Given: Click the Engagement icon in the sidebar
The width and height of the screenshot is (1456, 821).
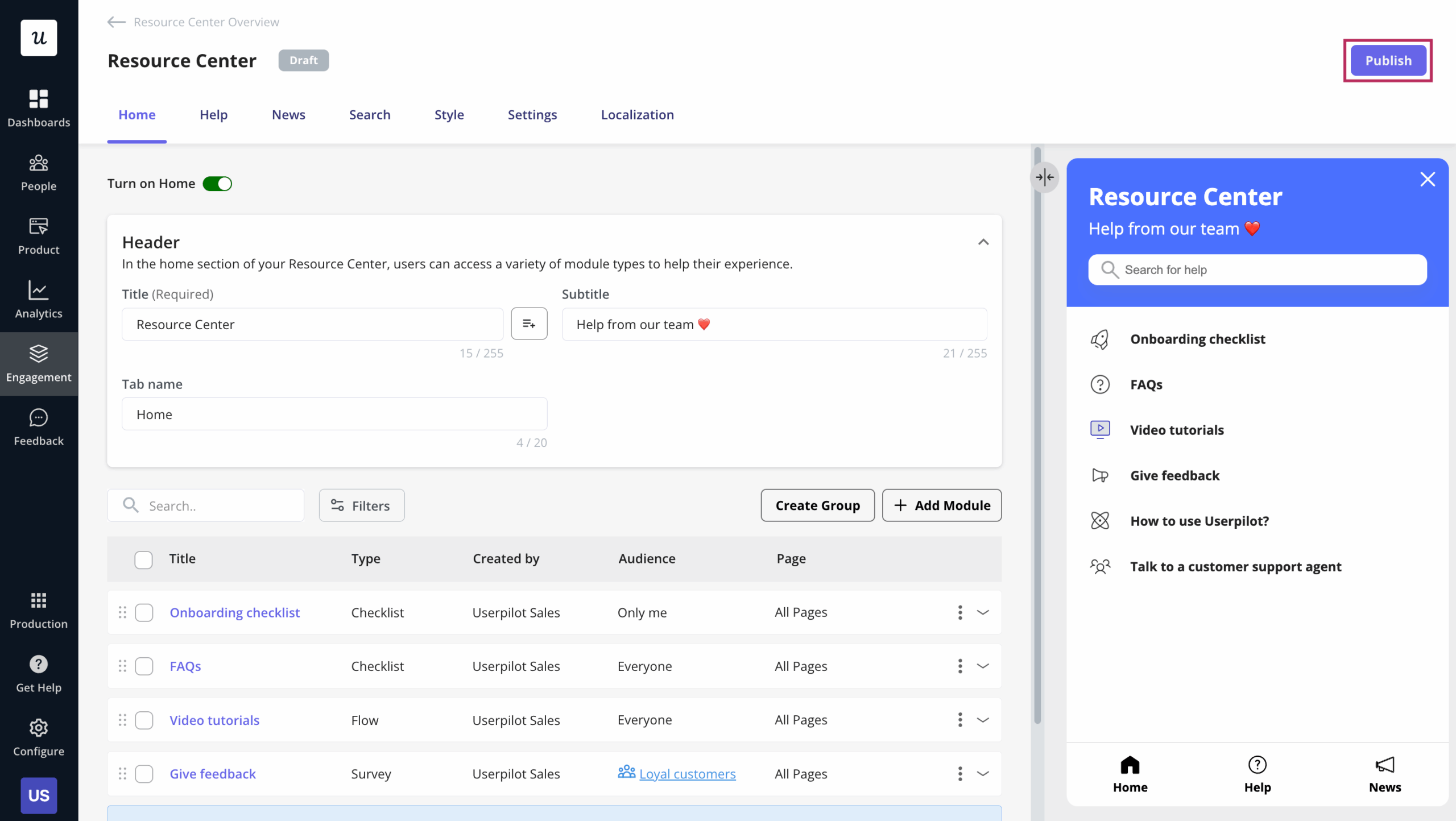Looking at the screenshot, I should coord(38,363).
